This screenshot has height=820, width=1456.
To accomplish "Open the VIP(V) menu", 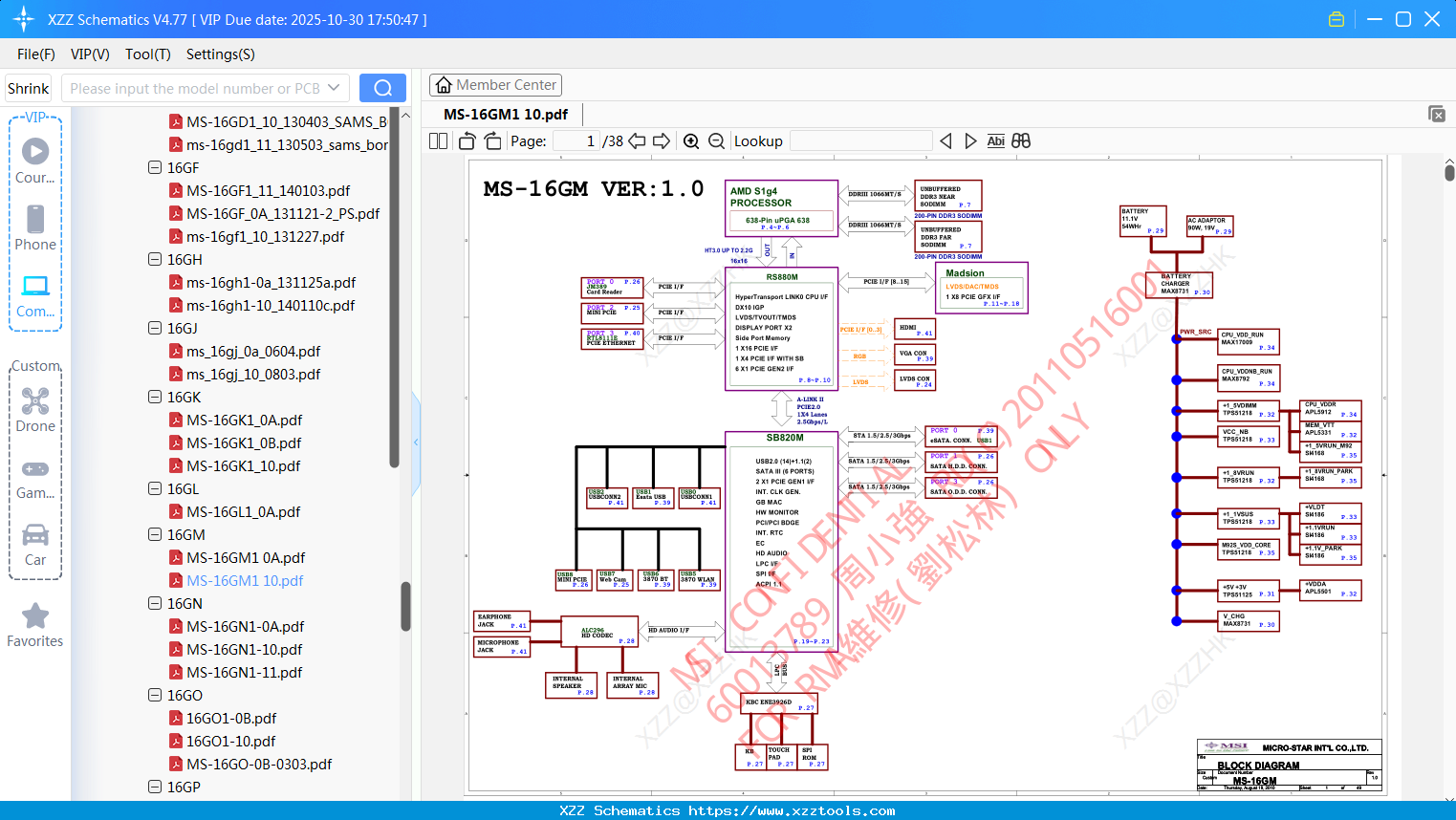I will click(90, 54).
